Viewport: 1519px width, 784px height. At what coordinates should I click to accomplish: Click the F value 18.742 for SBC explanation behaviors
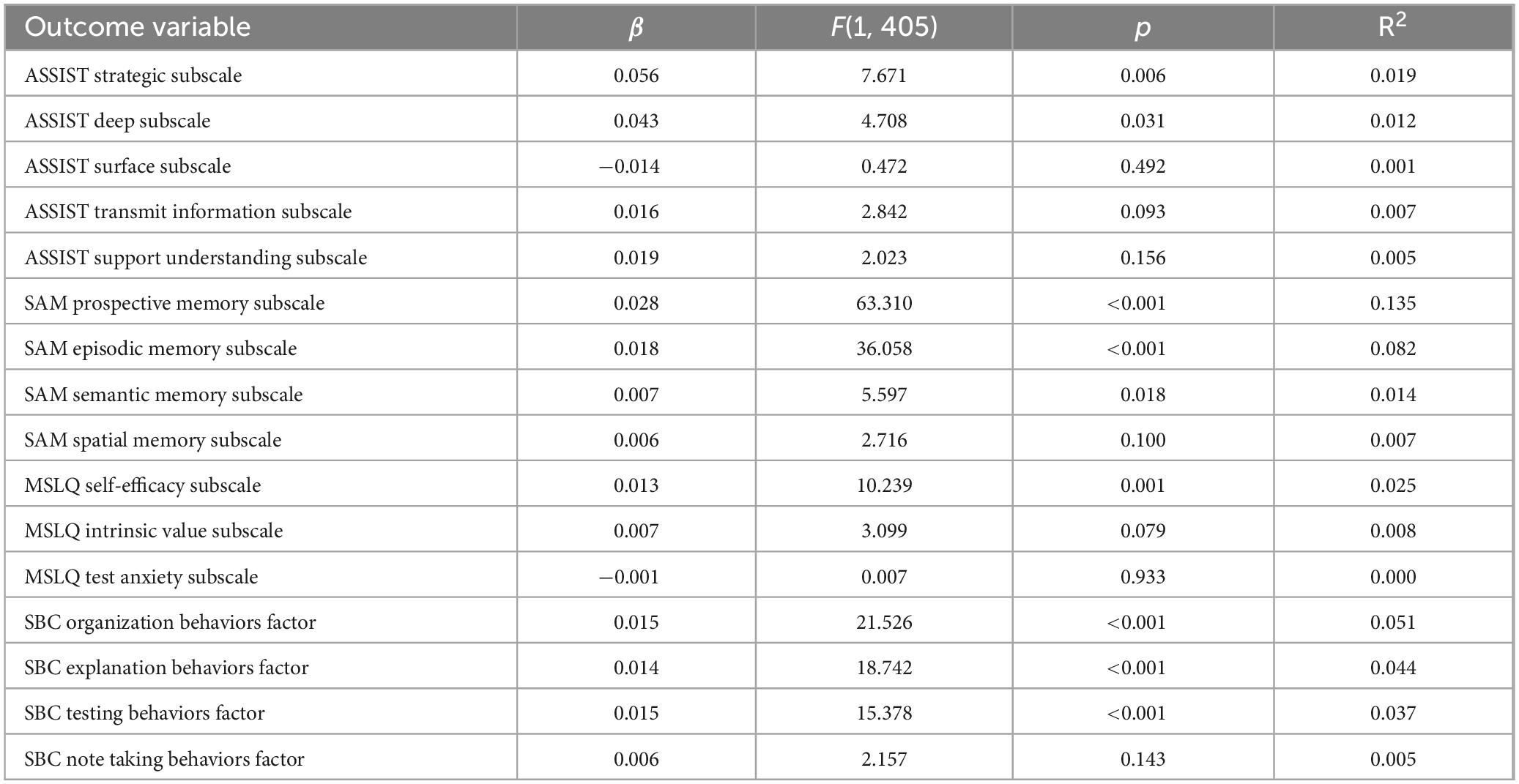click(x=884, y=668)
